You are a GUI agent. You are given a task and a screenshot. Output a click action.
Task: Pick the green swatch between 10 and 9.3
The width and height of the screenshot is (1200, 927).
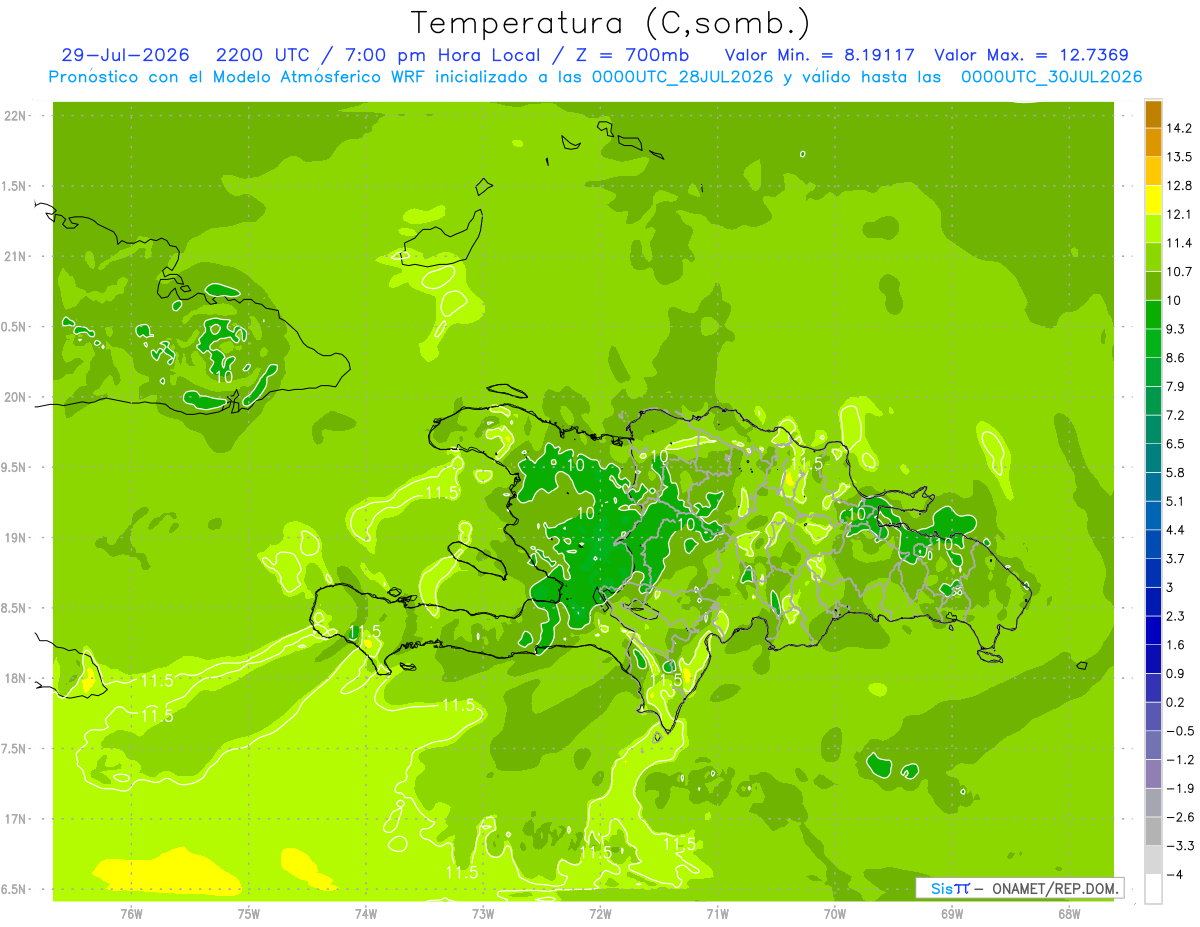pyautogui.click(x=1153, y=314)
